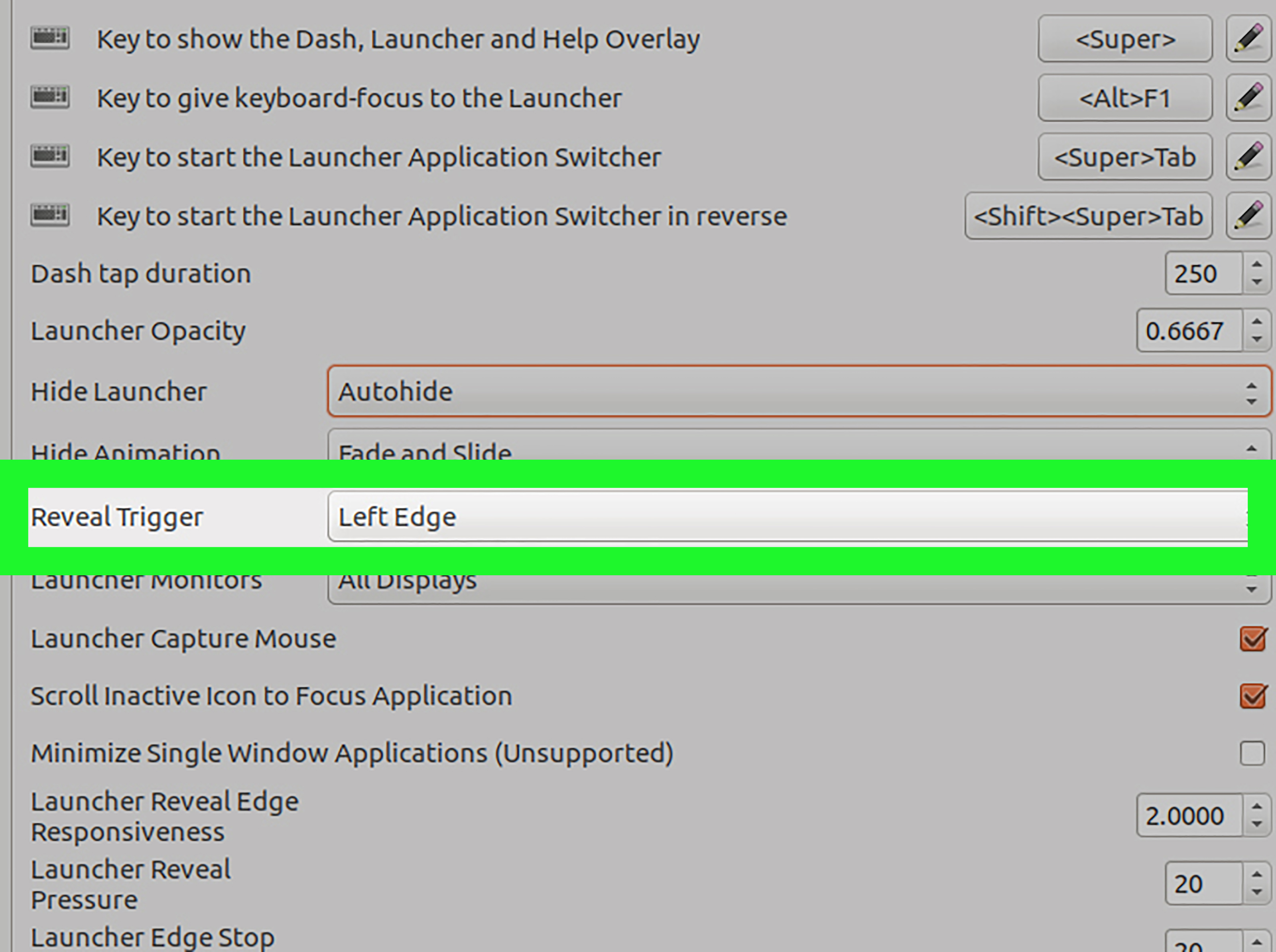
Task: Enable Minimize Single Window Applications checkbox
Action: [x=1252, y=753]
